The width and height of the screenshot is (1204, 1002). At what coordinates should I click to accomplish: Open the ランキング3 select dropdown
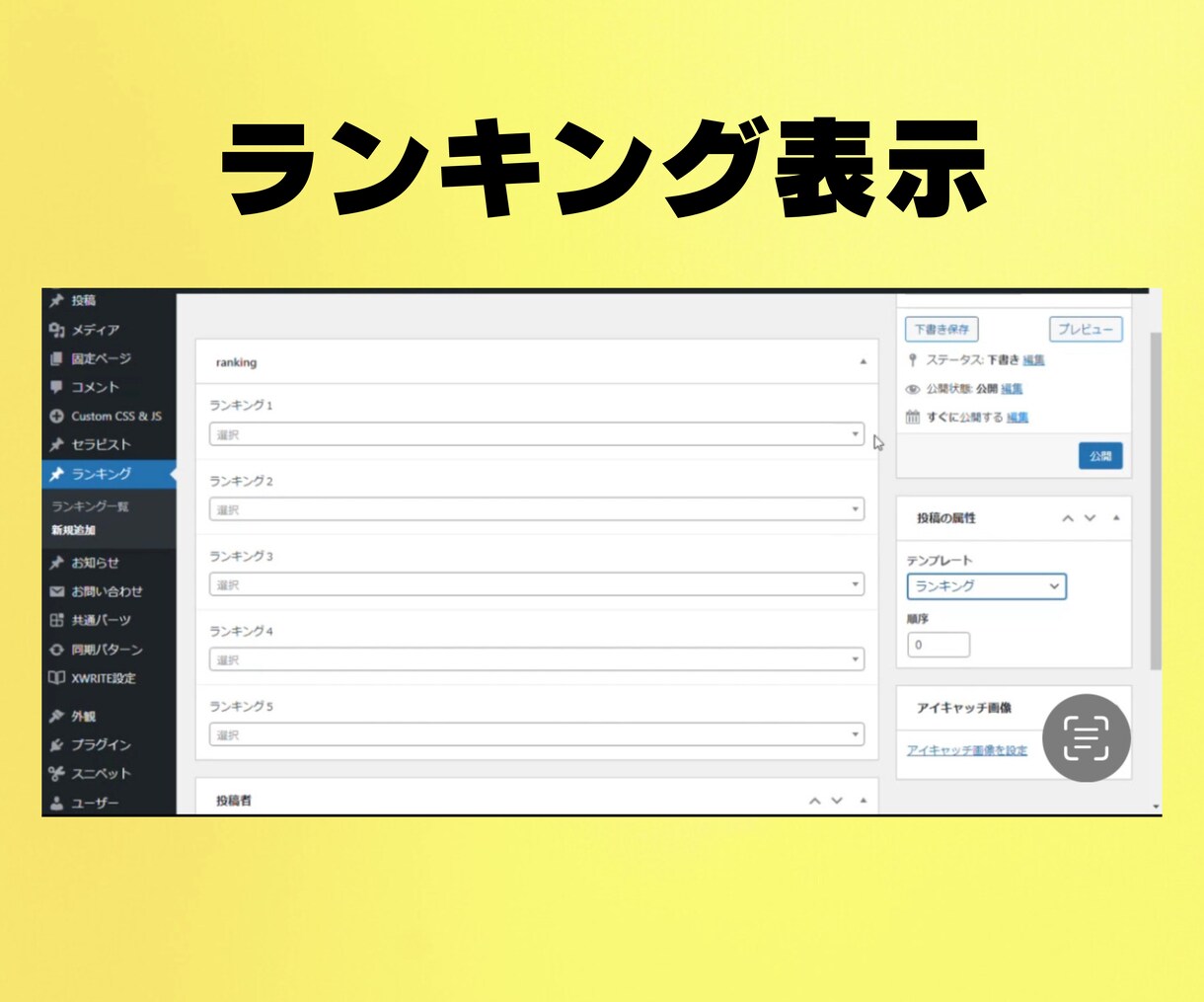pyautogui.click(x=537, y=584)
